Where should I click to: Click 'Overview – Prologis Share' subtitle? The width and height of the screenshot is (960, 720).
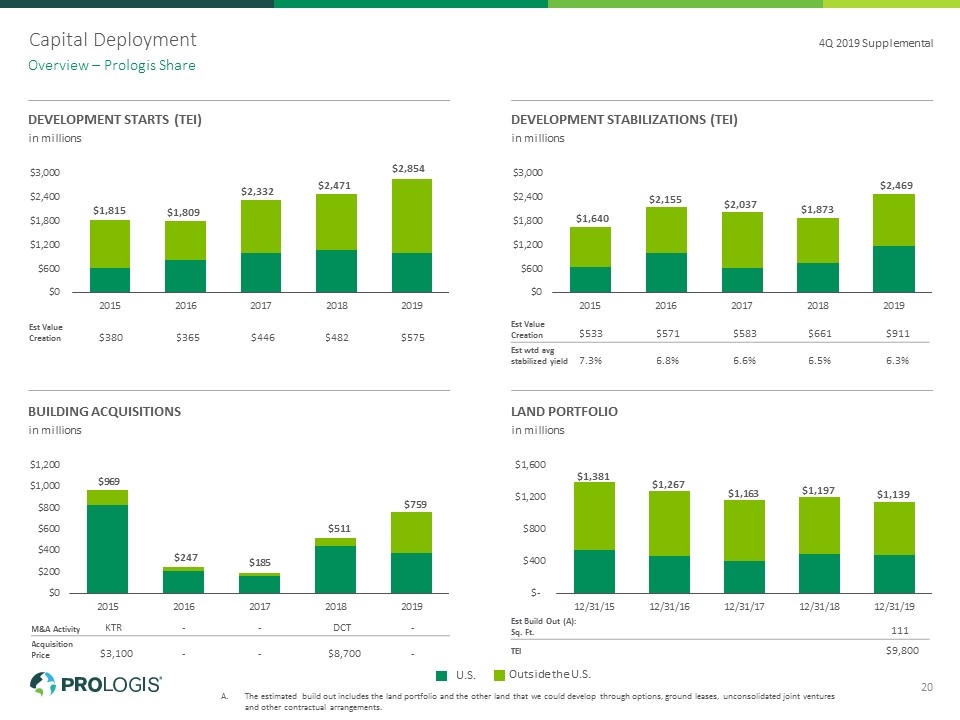click(112, 66)
